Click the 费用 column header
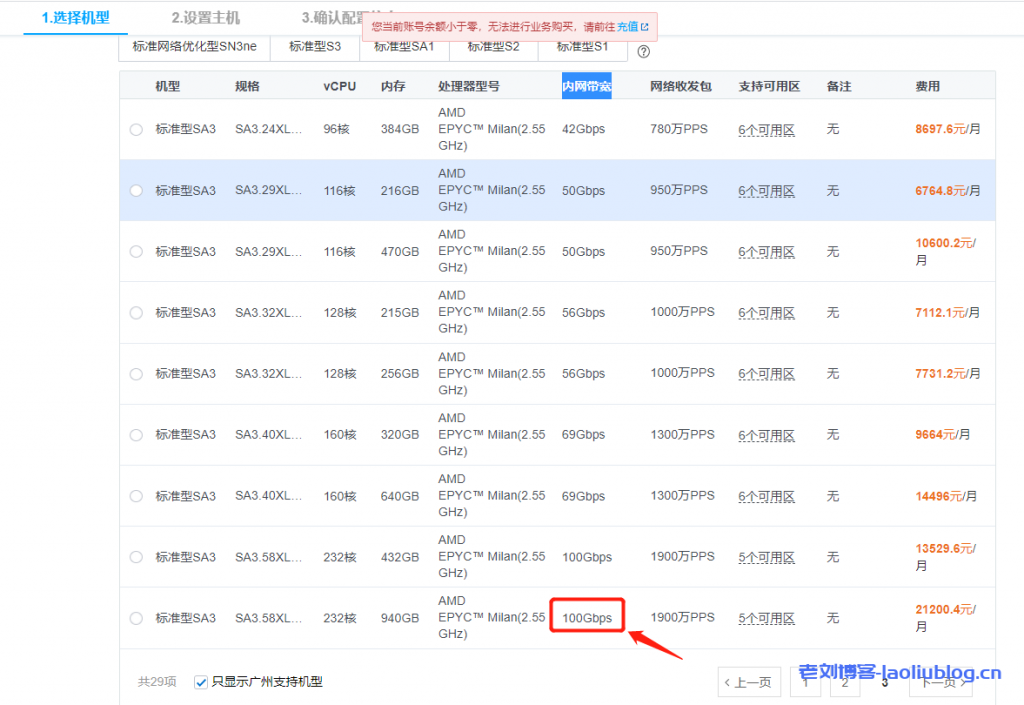 click(x=927, y=86)
